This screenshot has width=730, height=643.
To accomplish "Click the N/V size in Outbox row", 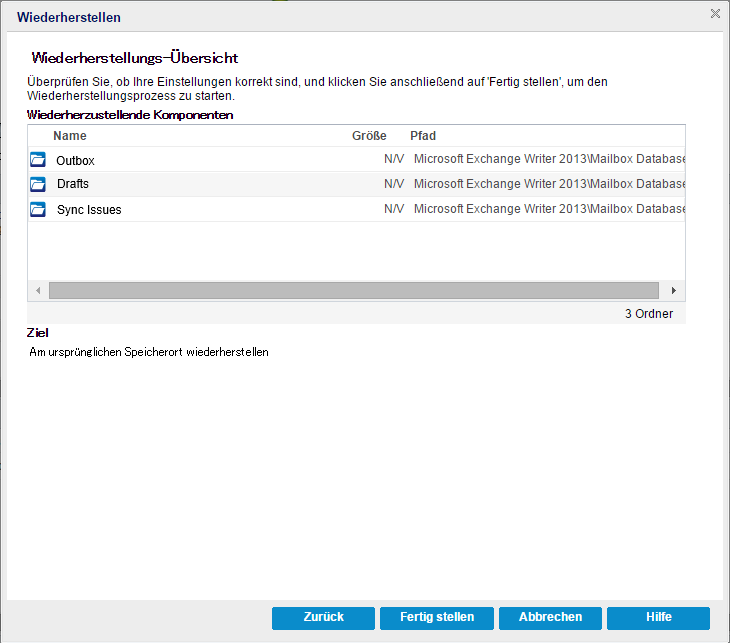I will [394, 159].
